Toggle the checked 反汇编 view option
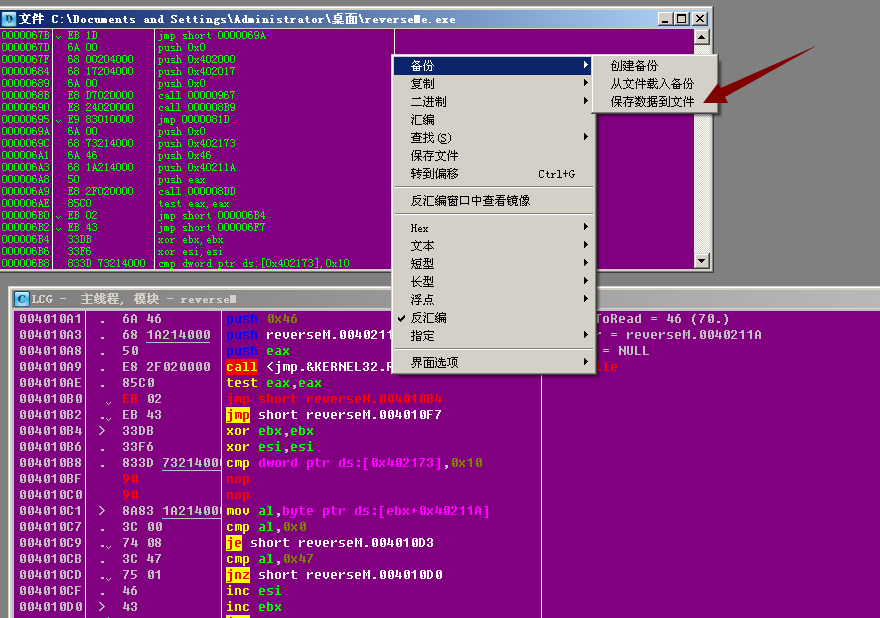Image resolution: width=880 pixels, height=618 pixels. click(x=493, y=318)
